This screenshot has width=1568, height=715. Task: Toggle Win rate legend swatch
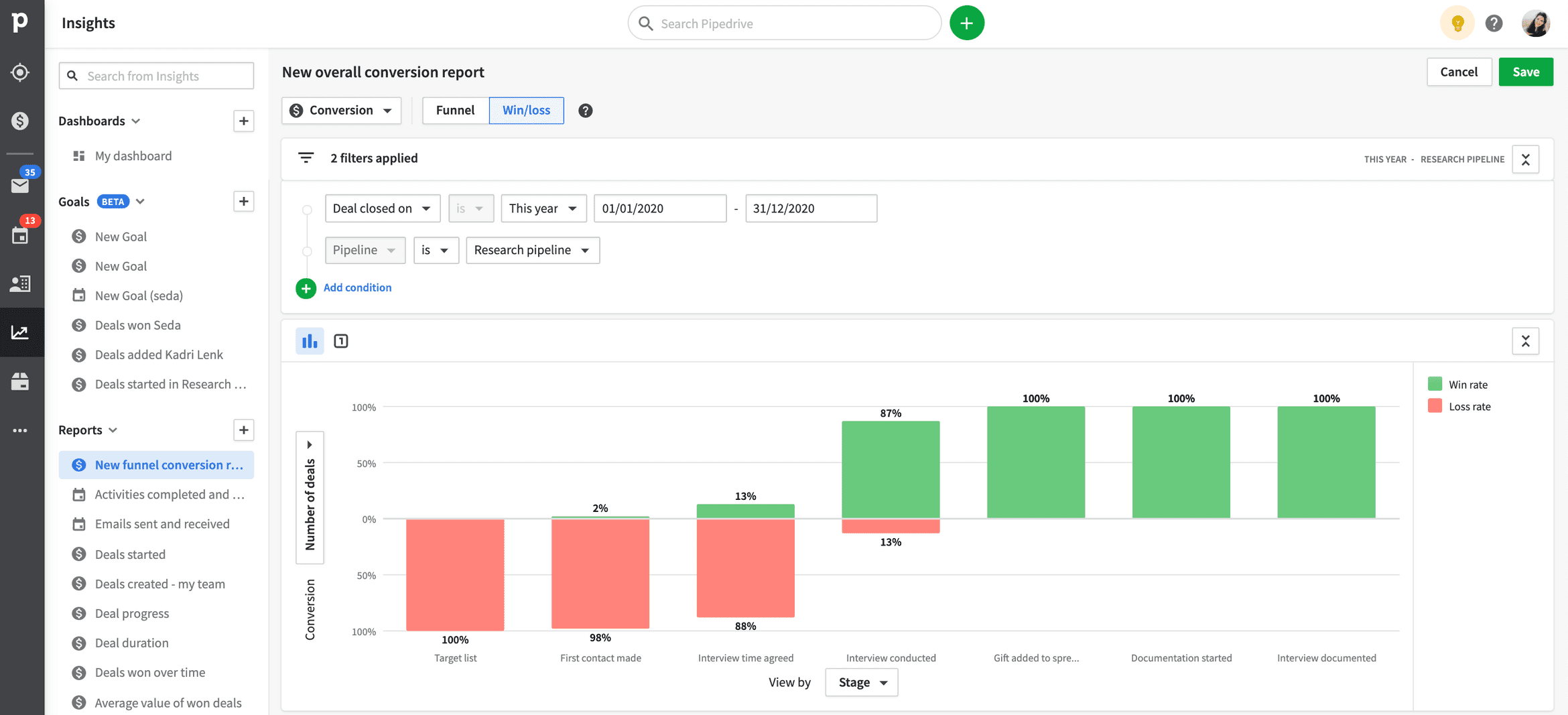(1434, 384)
